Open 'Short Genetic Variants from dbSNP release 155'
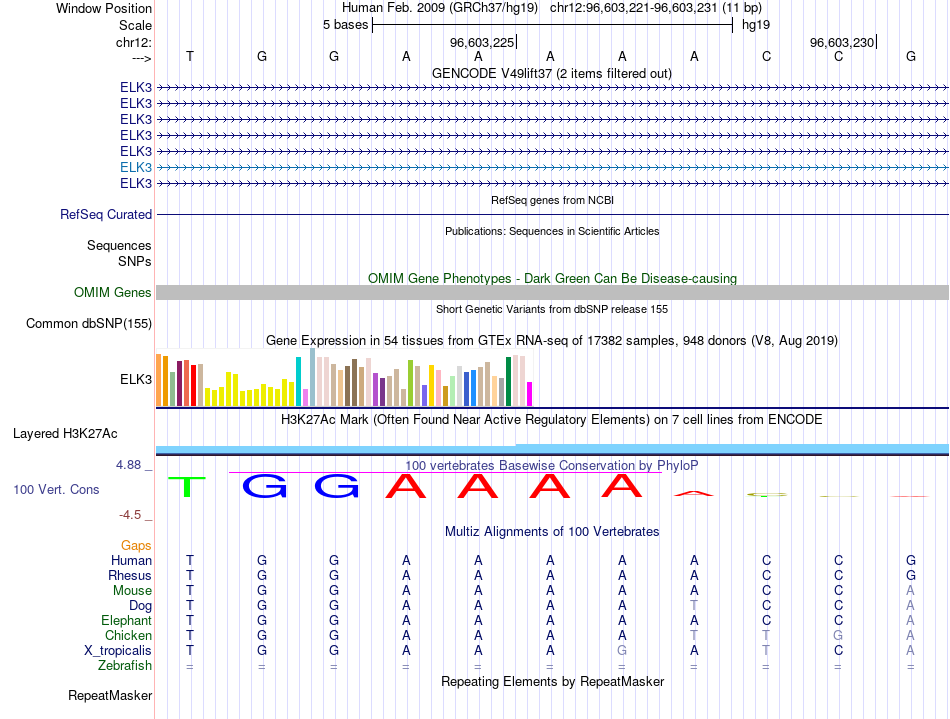This screenshot has height=719, width=950. (x=552, y=309)
